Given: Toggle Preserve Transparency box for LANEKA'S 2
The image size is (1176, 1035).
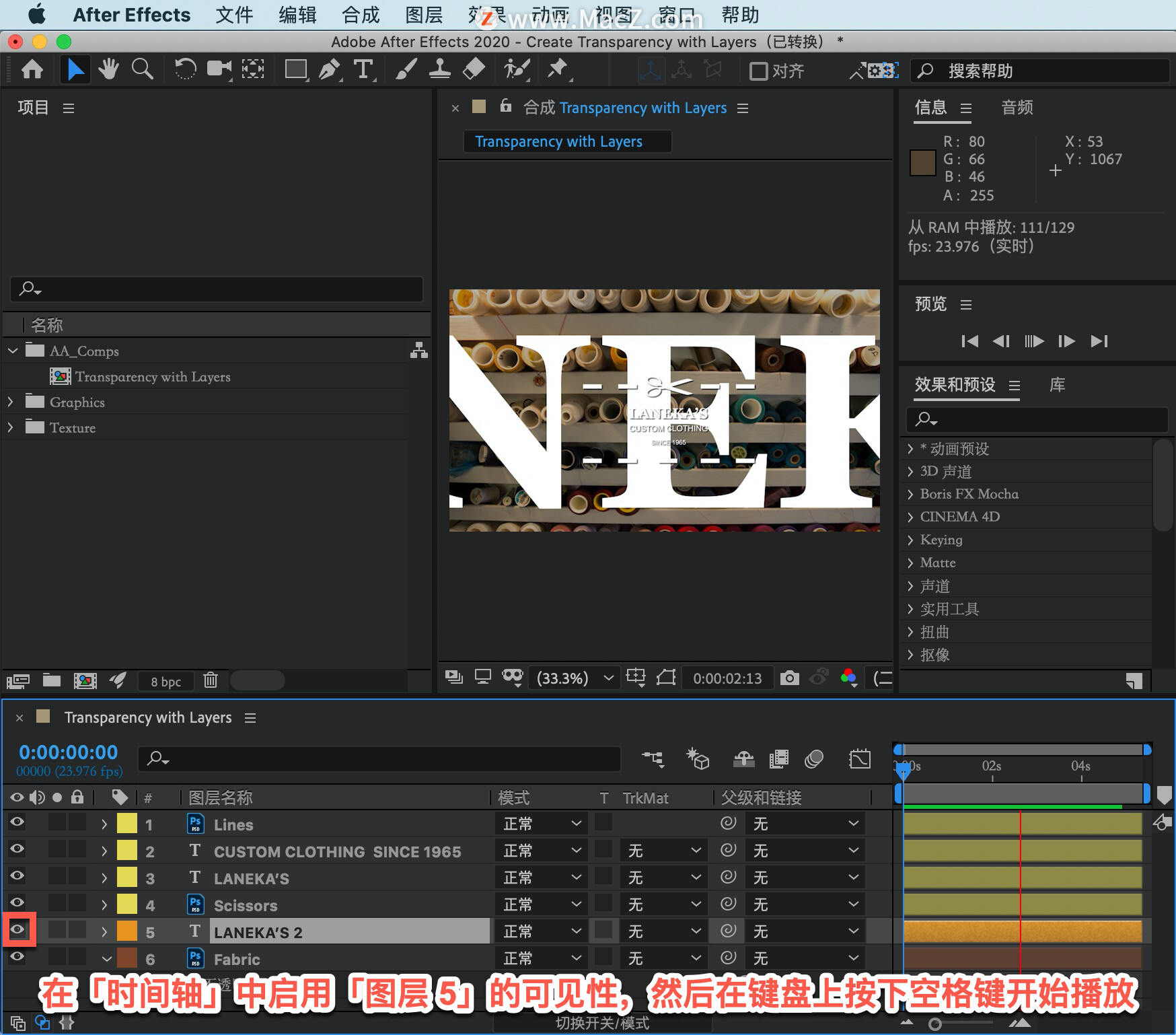Looking at the screenshot, I should (x=603, y=930).
